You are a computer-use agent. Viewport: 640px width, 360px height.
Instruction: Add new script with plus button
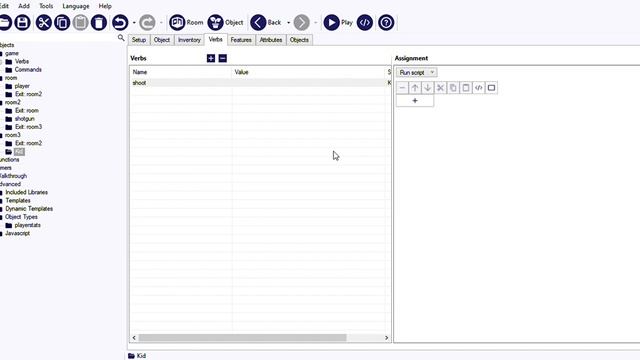point(415,101)
